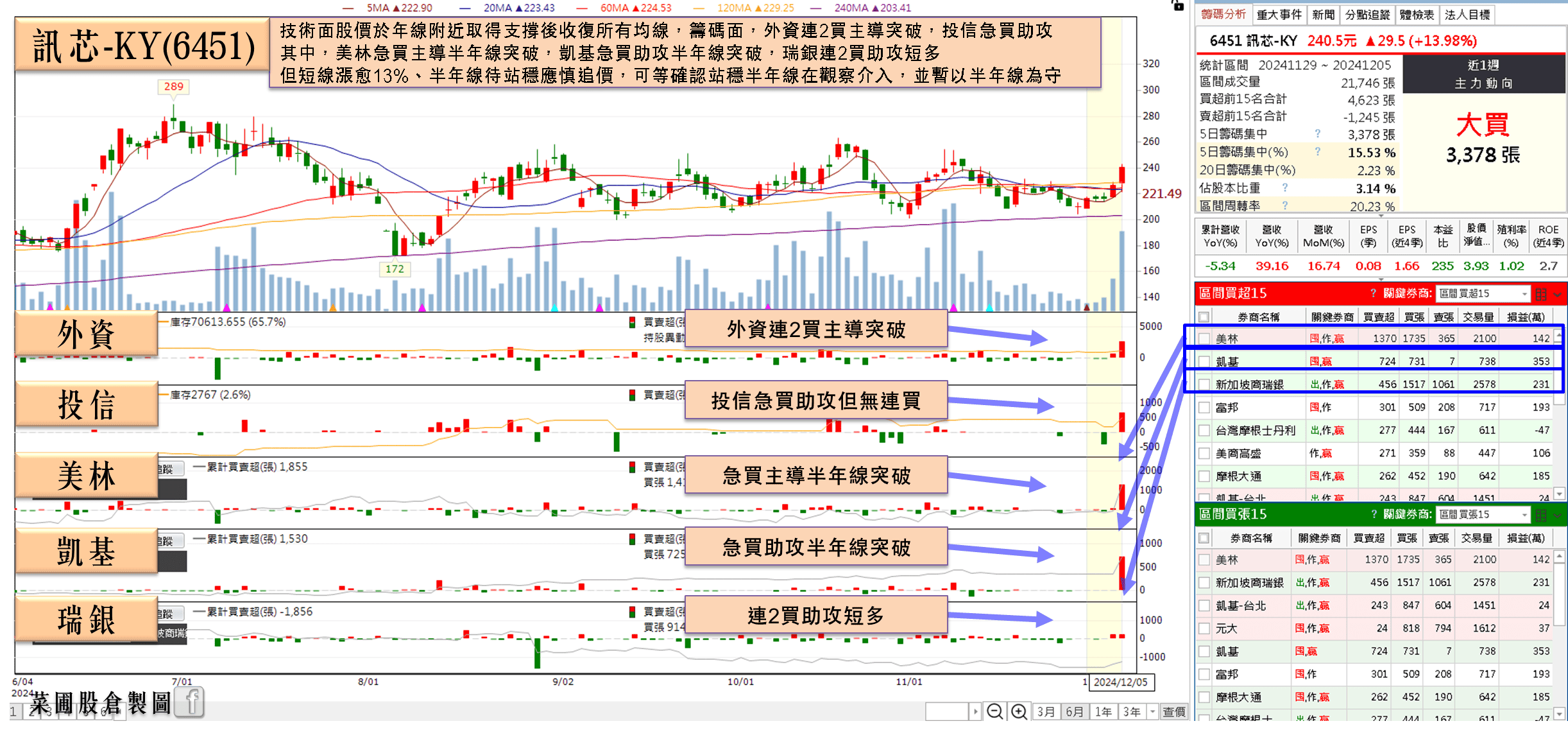
Task: Set chart range to 6月
Action: (x=1075, y=711)
